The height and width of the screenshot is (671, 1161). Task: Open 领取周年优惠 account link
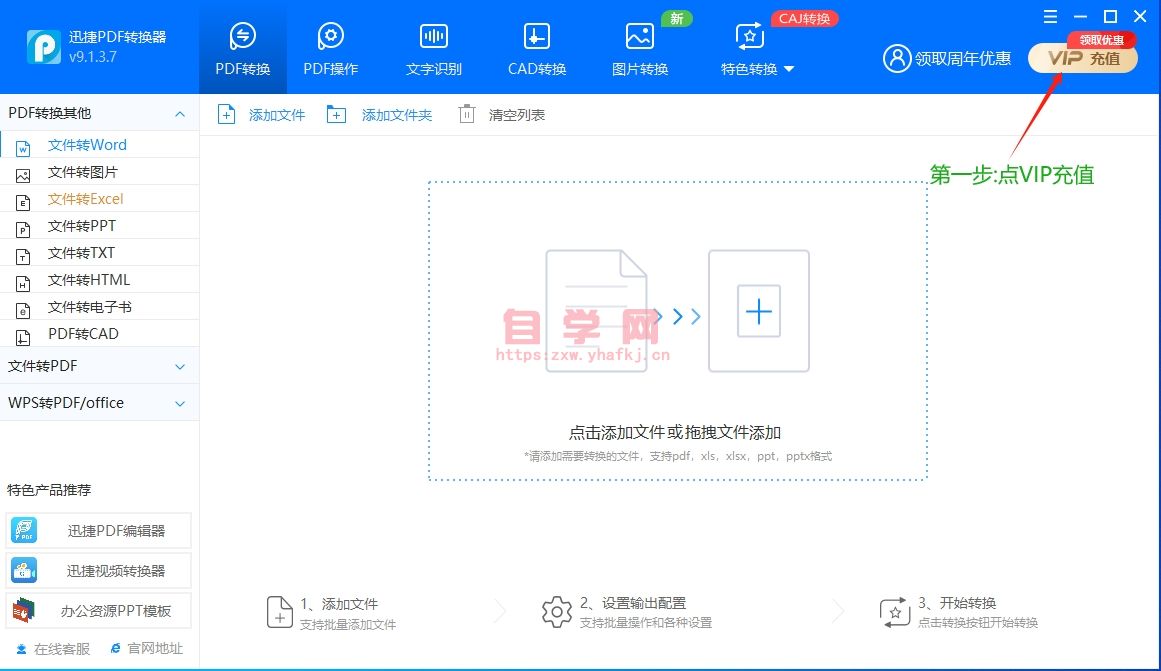tap(947, 59)
